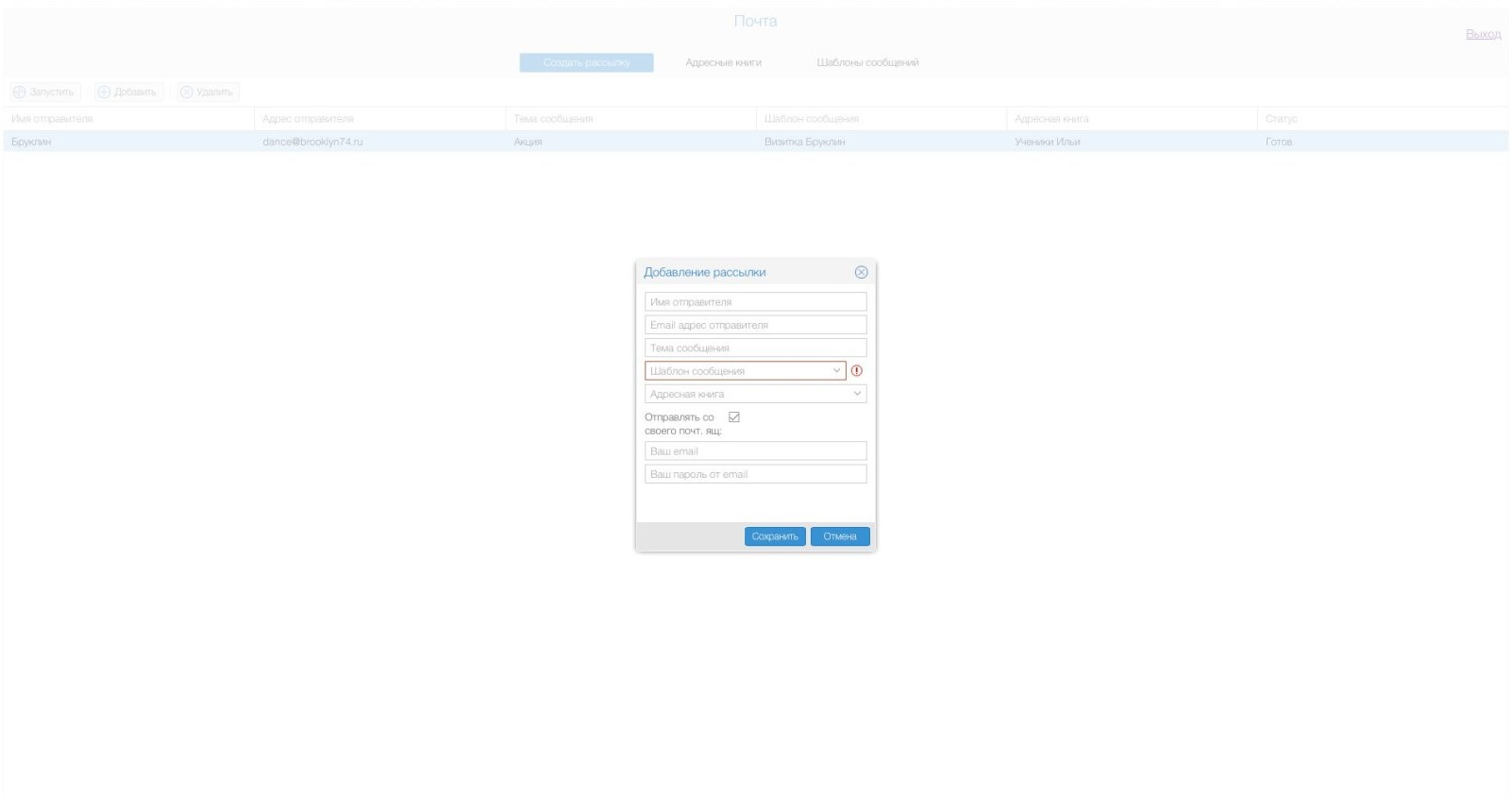The image size is (1512, 798).
Task: Click the Сохранить button
Action: click(775, 536)
